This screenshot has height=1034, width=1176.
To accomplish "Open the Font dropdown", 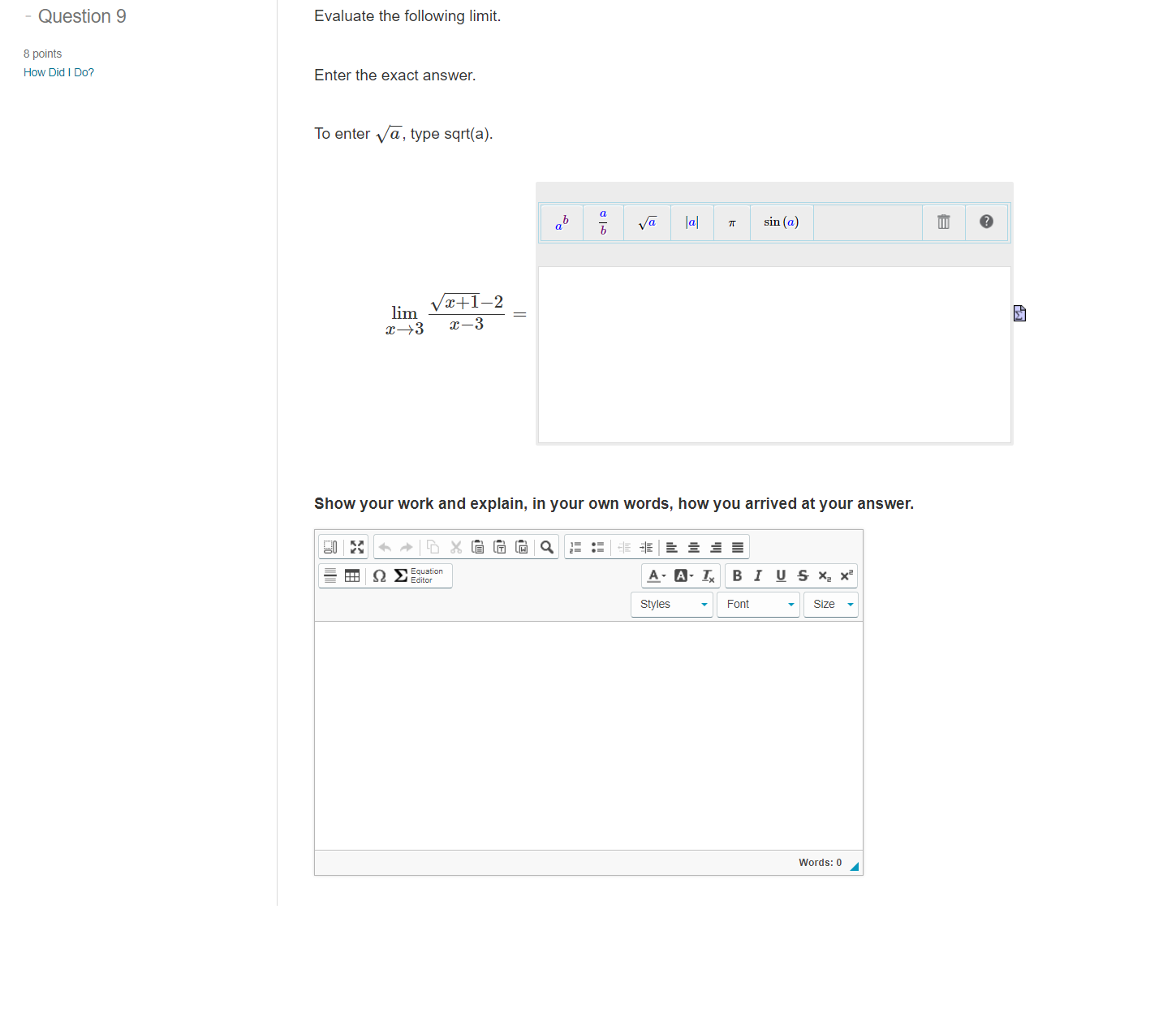I will pos(756,604).
